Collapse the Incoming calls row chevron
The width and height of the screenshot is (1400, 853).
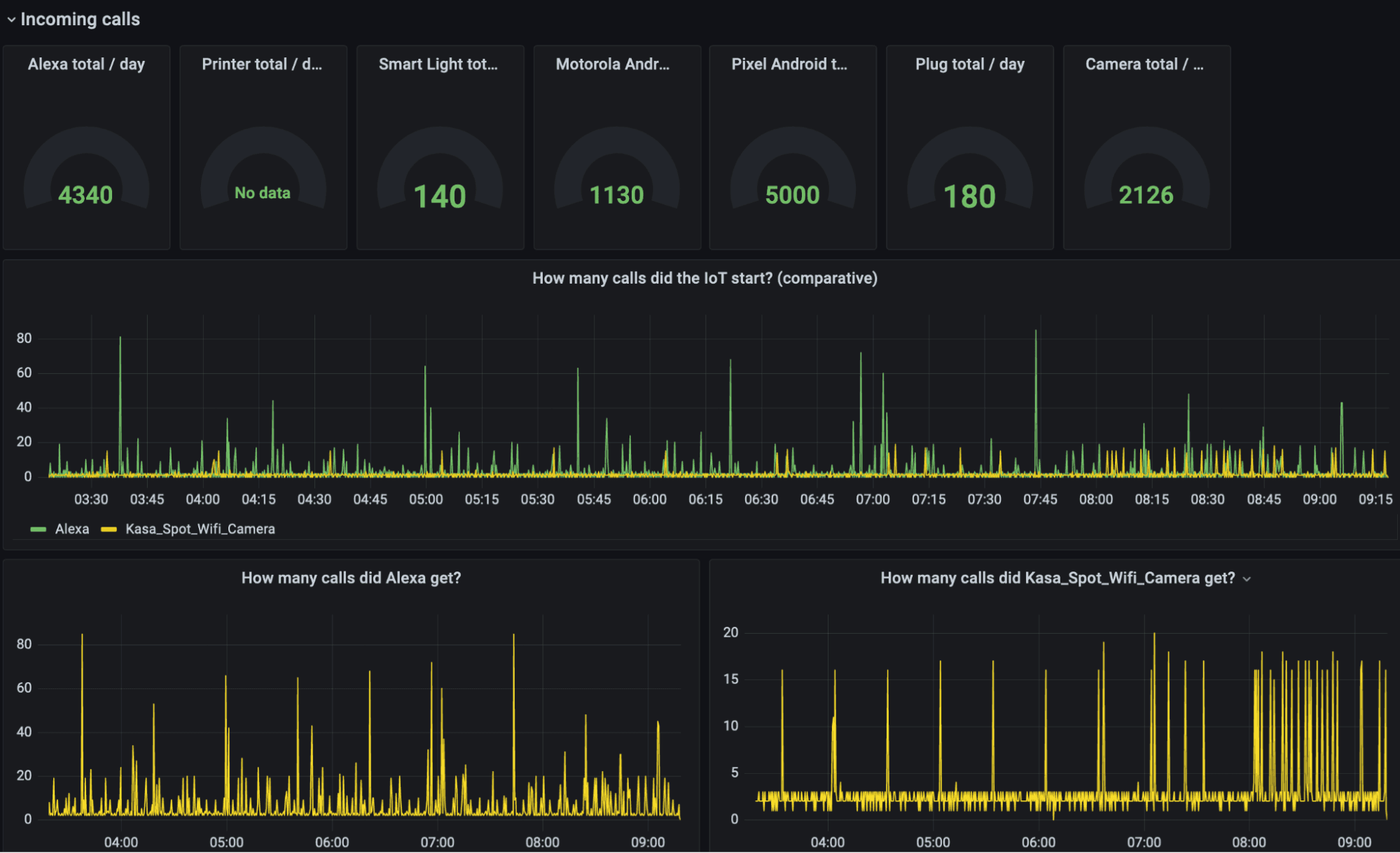click(11, 20)
